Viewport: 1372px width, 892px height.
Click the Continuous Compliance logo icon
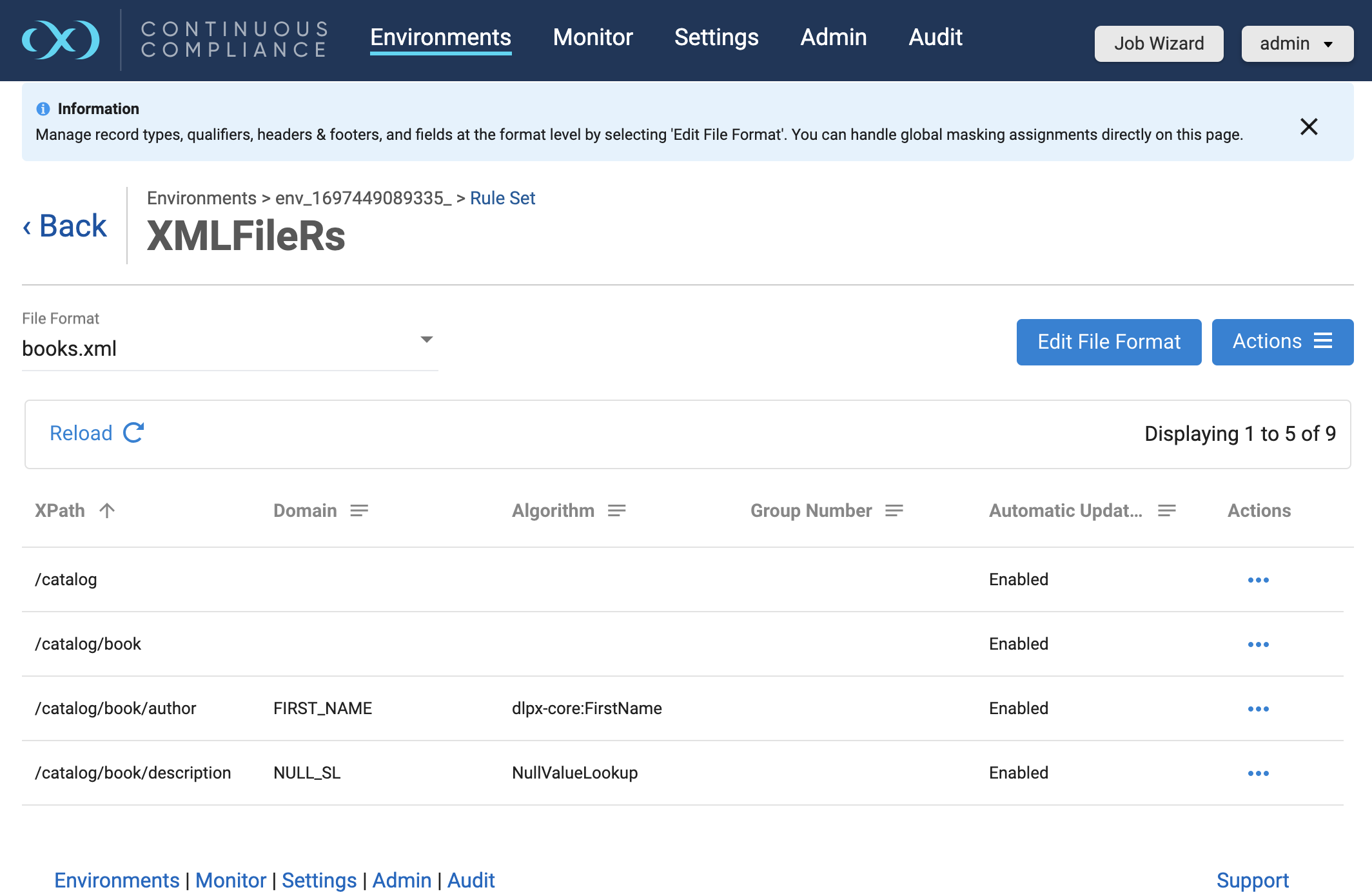[x=61, y=40]
